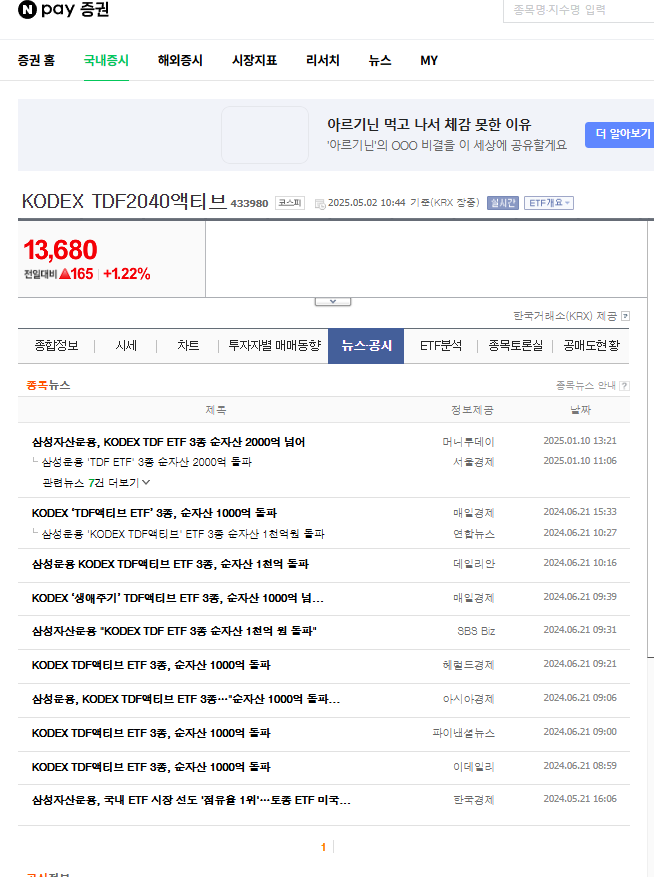Image resolution: width=654 pixels, height=877 pixels.
Task: Click the 머니투데이 source cell
Action: (468, 442)
